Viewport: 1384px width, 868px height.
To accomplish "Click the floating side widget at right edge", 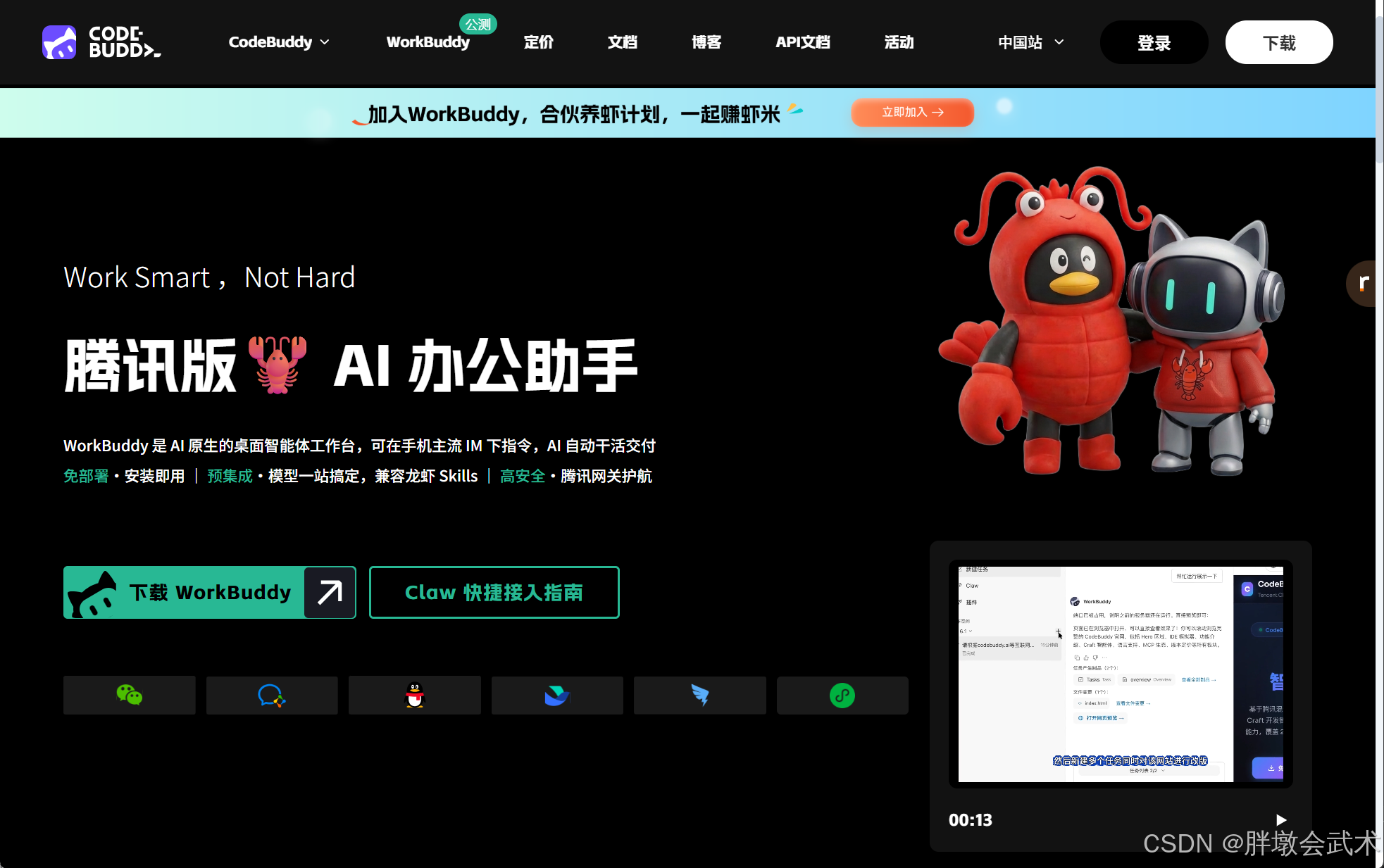I will coord(1361,283).
